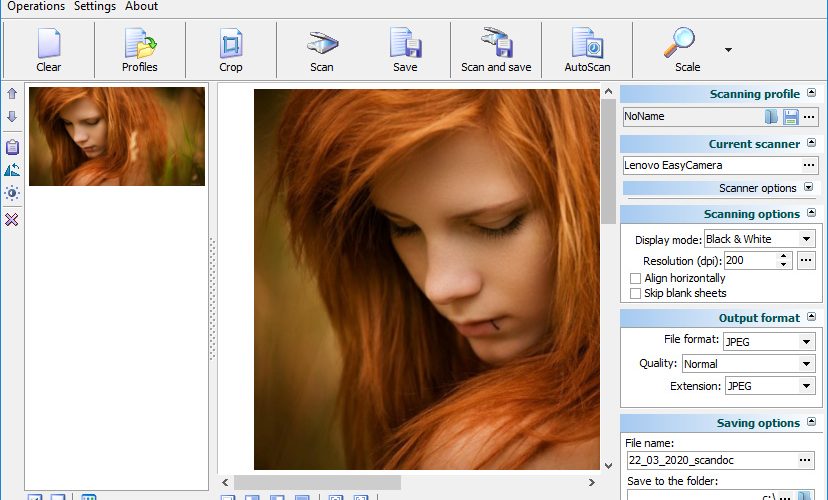
Task: Open the About menu
Action: tap(141, 6)
